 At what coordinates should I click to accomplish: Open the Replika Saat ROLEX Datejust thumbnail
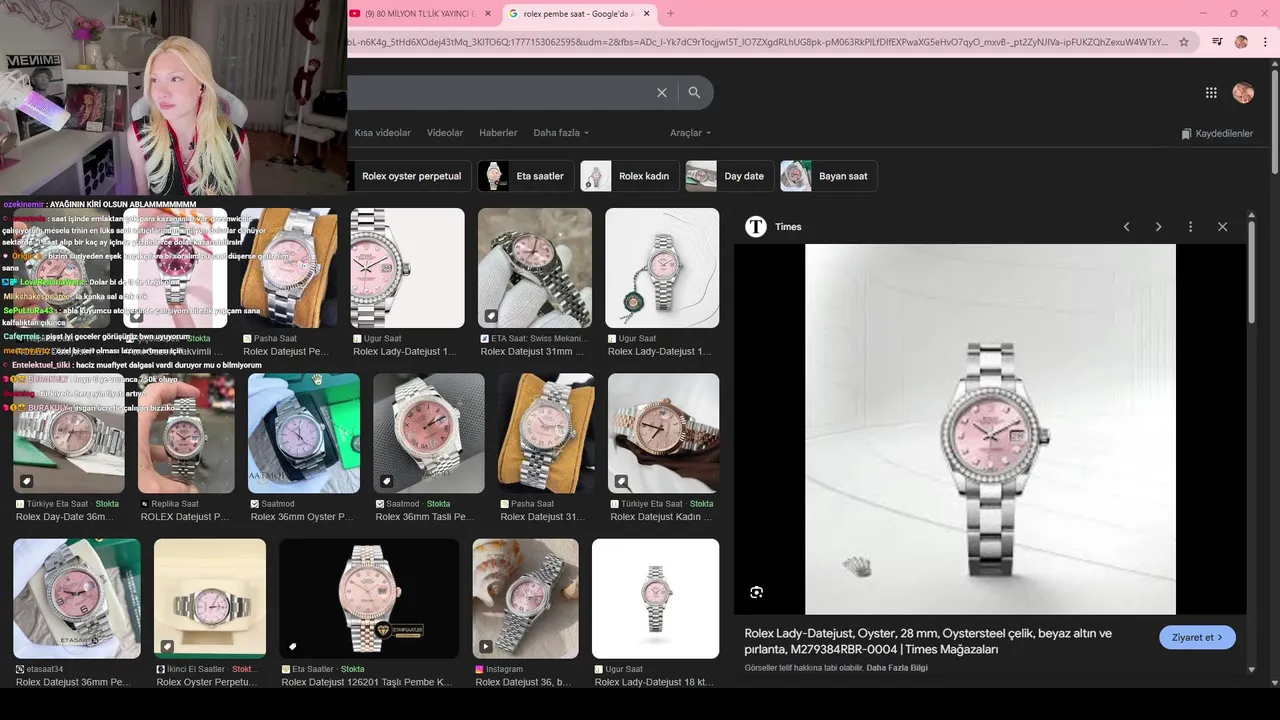click(x=186, y=433)
